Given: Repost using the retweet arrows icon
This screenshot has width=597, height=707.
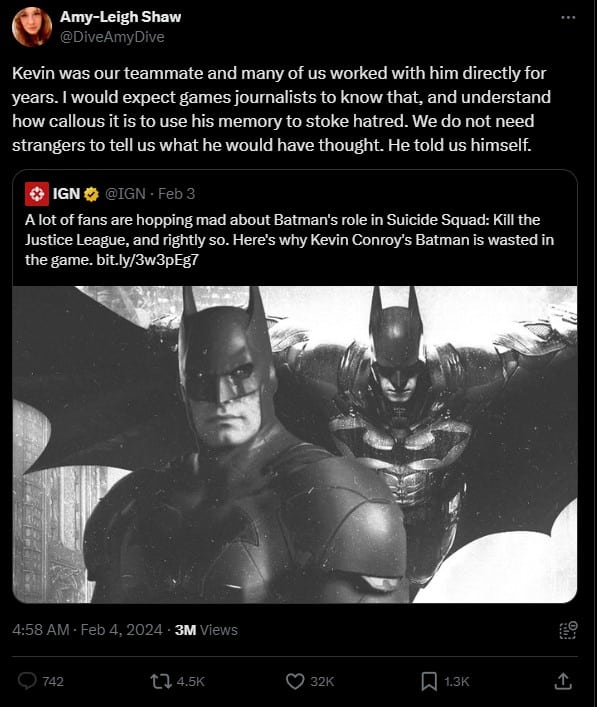Looking at the screenshot, I should click(x=161, y=681).
